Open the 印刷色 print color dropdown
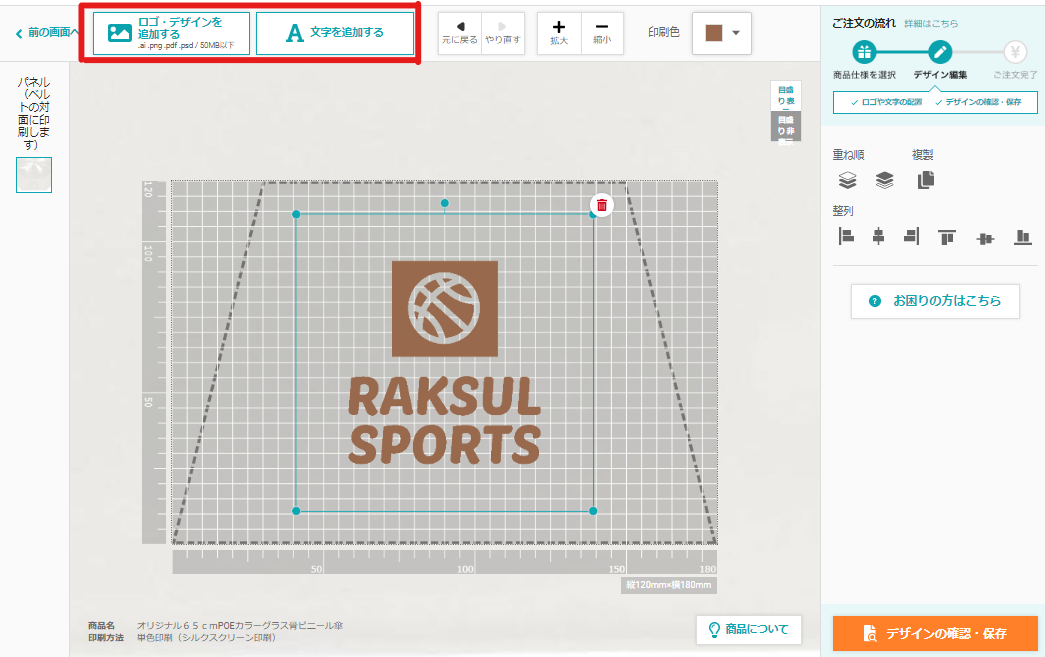This screenshot has height=657, width=1045. click(x=722, y=33)
